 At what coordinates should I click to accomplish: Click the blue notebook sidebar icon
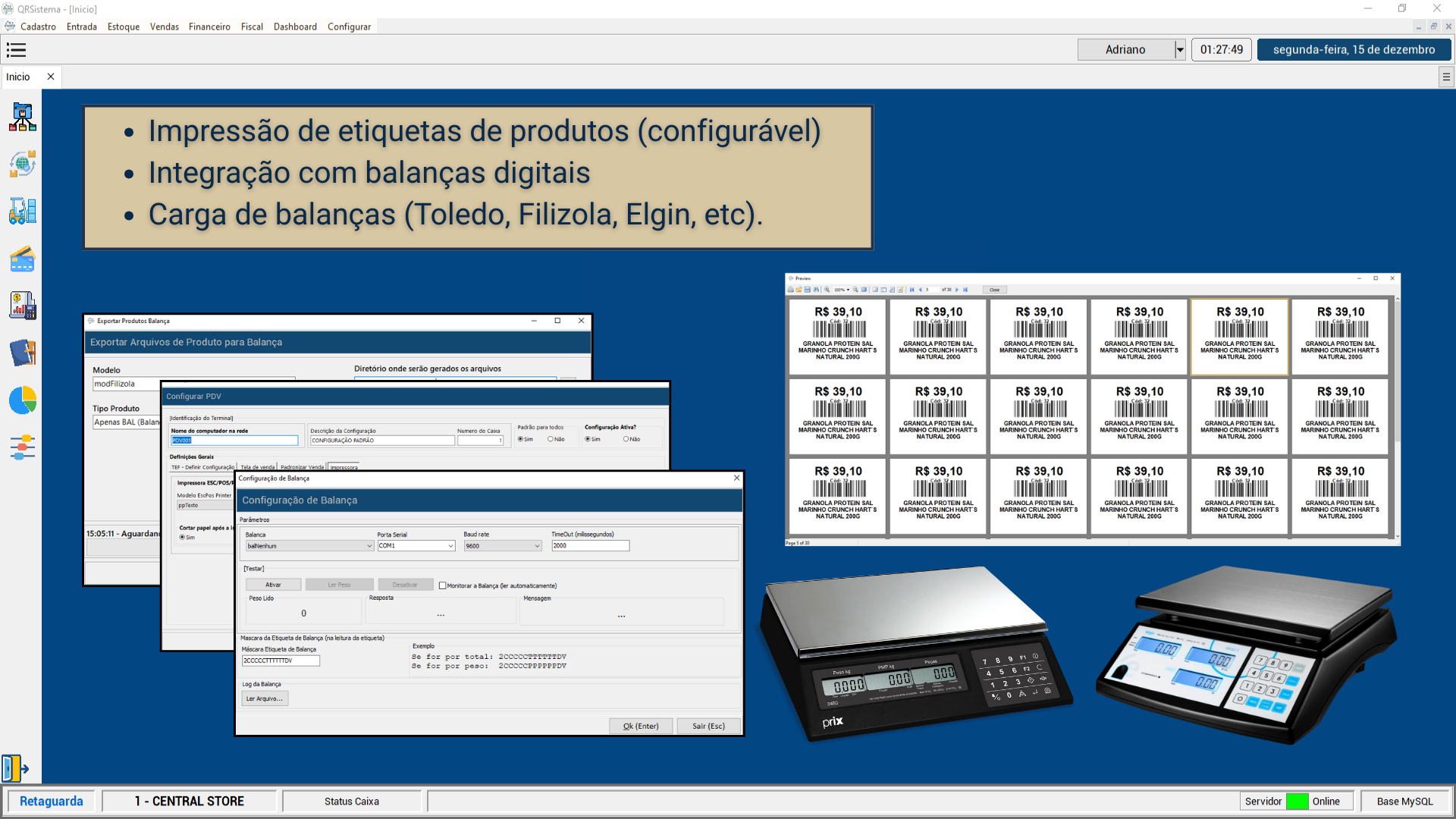pyautogui.click(x=23, y=353)
